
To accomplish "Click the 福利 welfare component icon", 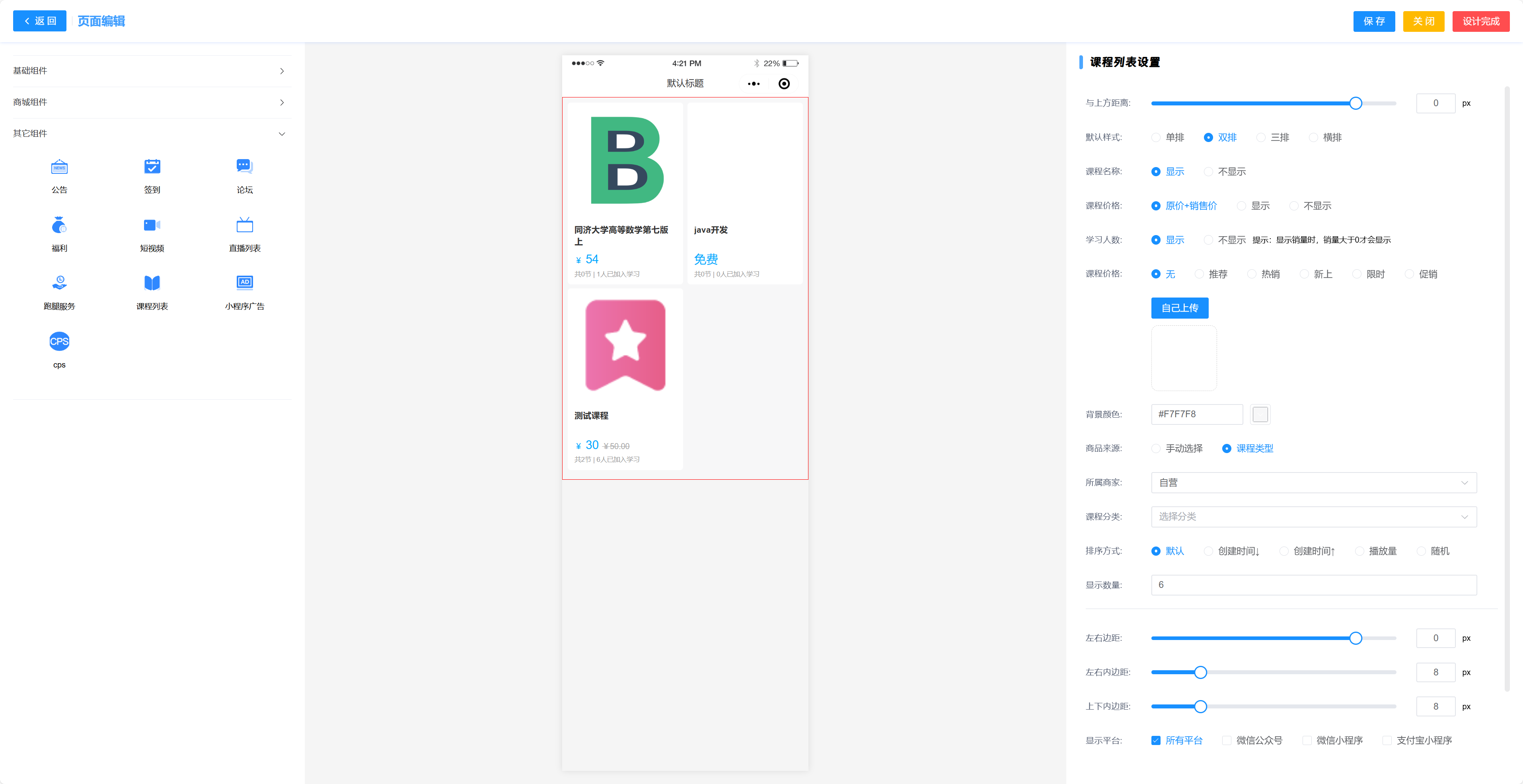I will [x=59, y=225].
